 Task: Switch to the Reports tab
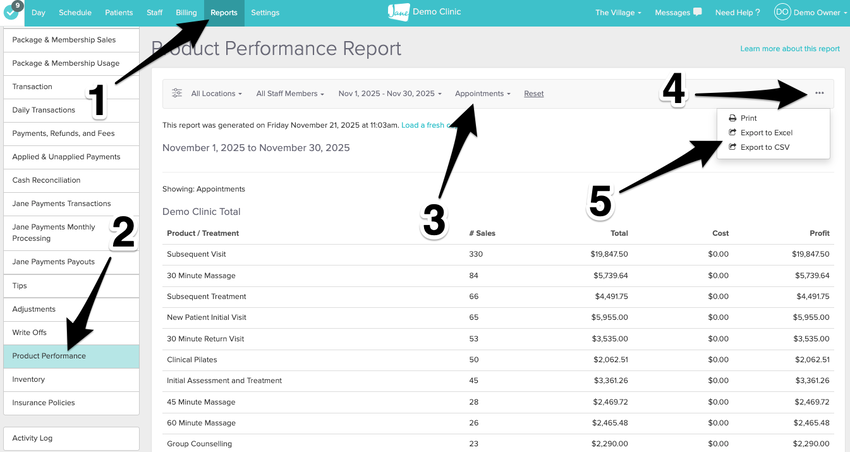tap(224, 13)
